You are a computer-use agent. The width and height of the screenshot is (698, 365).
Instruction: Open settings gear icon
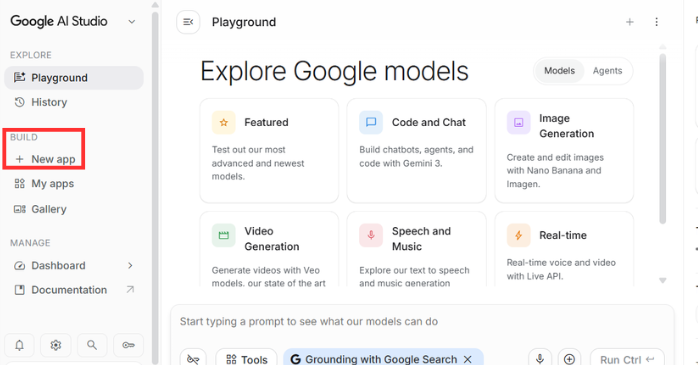coord(56,345)
